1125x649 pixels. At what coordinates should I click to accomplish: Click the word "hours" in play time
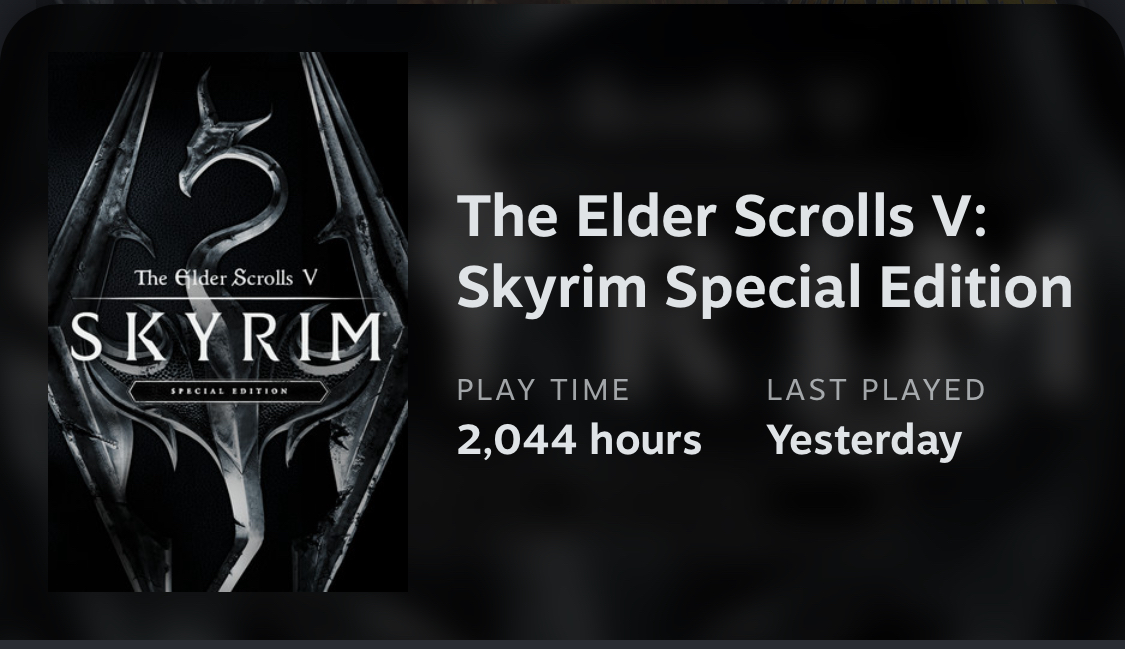click(x=646, y=439)
